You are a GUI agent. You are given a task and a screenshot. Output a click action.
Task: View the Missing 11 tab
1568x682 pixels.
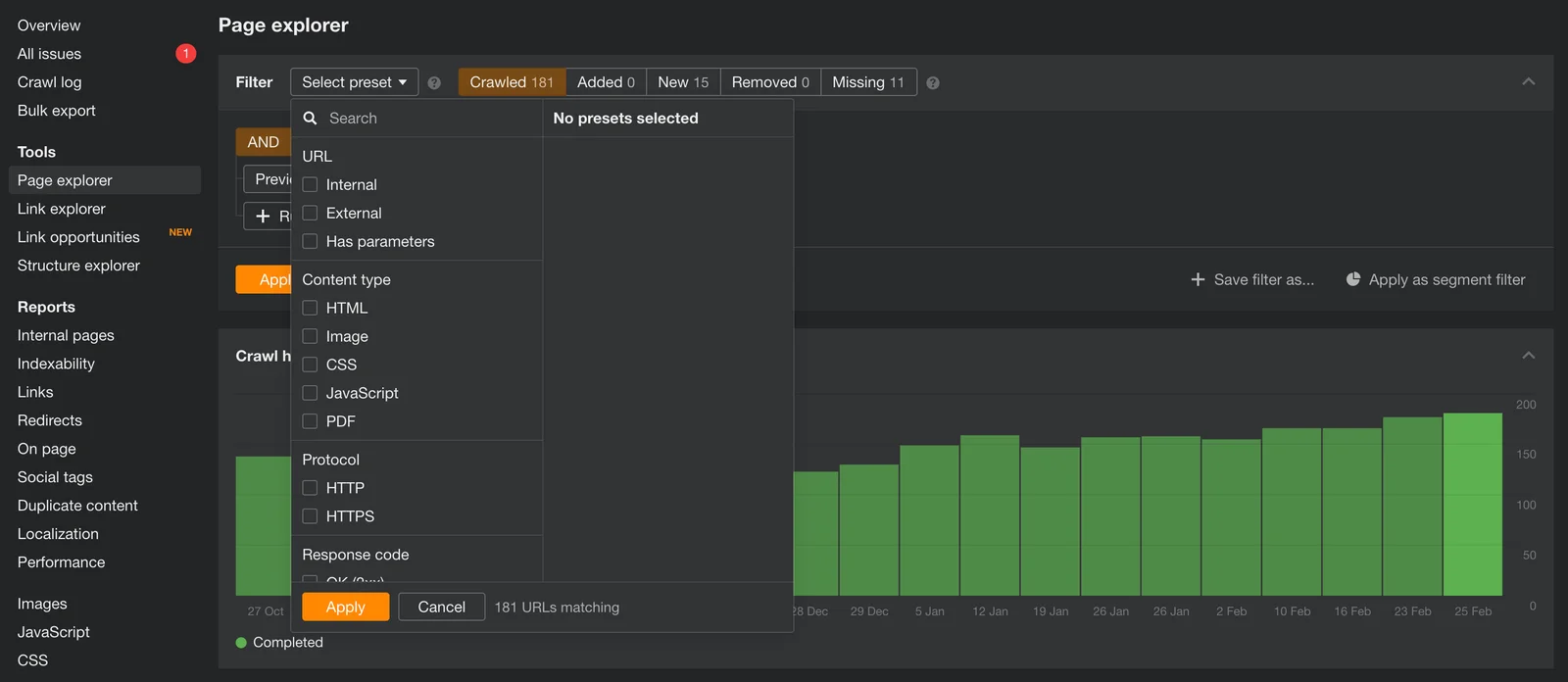(868, 82)
